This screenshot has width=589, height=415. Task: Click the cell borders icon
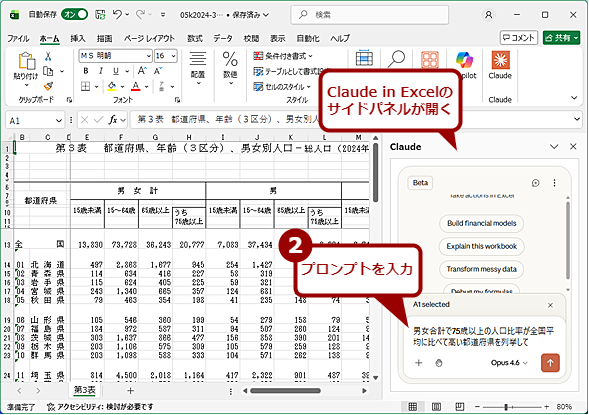coord(86,87)
